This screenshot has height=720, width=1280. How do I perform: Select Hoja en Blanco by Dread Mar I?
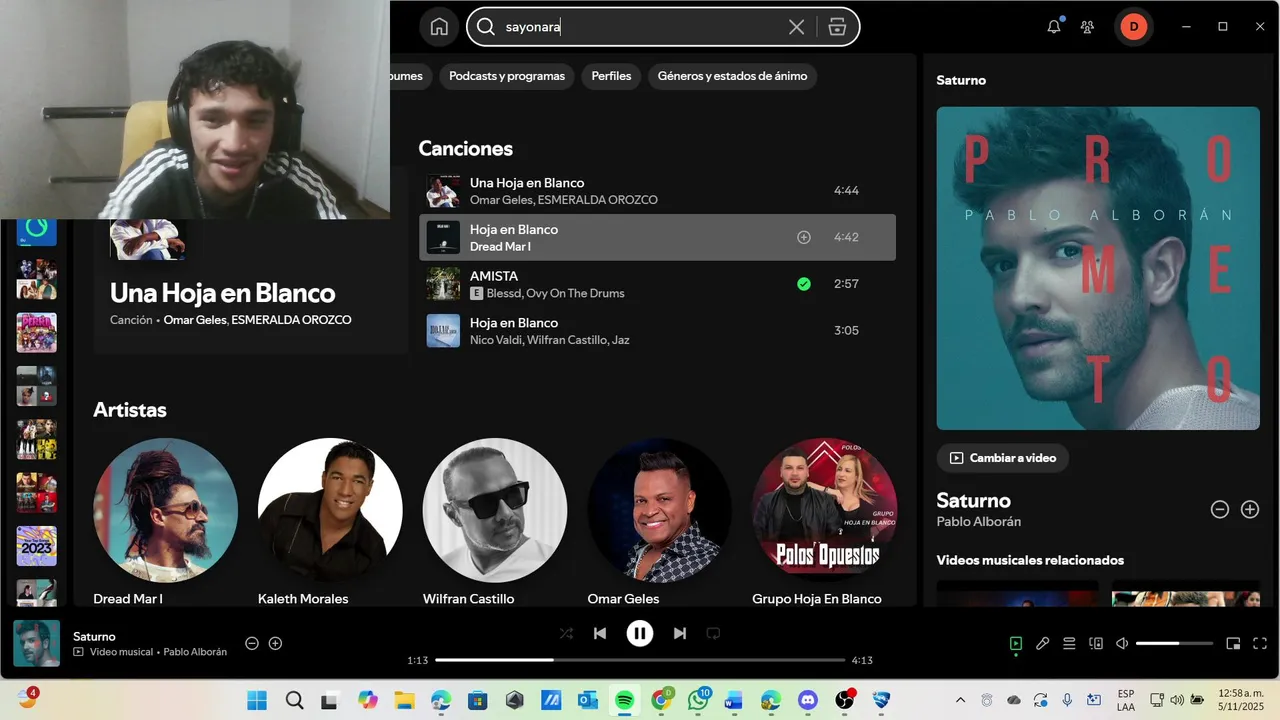[x=657, y=237]
